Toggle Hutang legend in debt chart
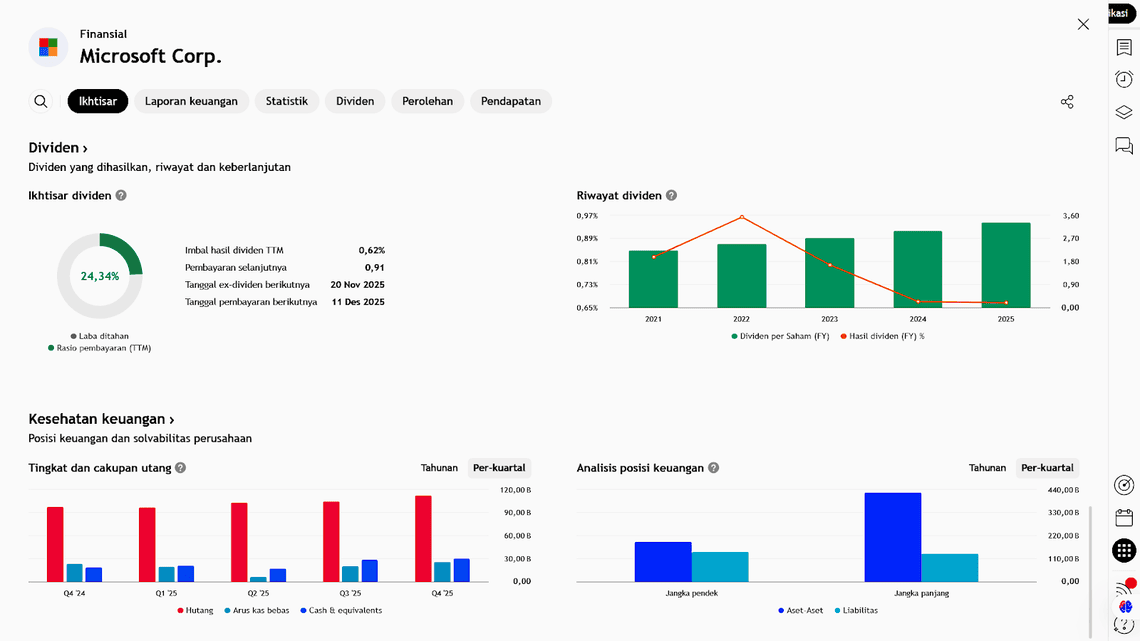 coord(195,610)
